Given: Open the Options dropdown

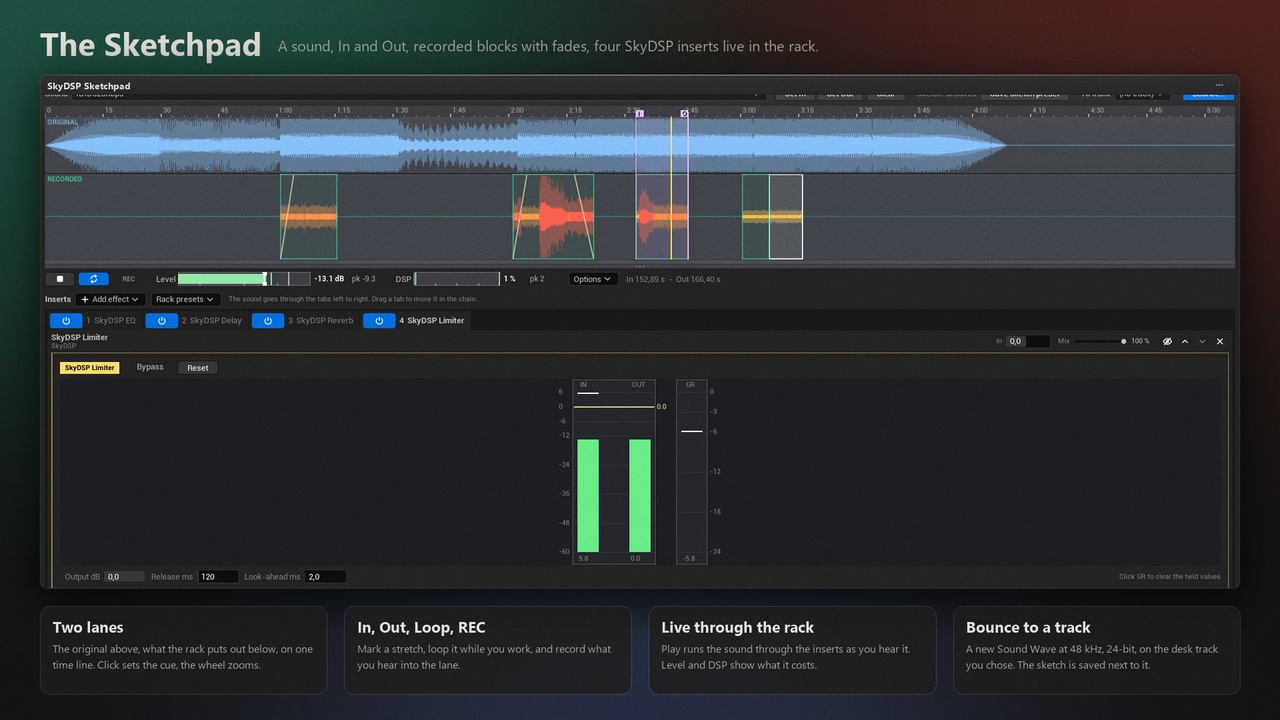Looking at the screenshot, I should [593, 279].
